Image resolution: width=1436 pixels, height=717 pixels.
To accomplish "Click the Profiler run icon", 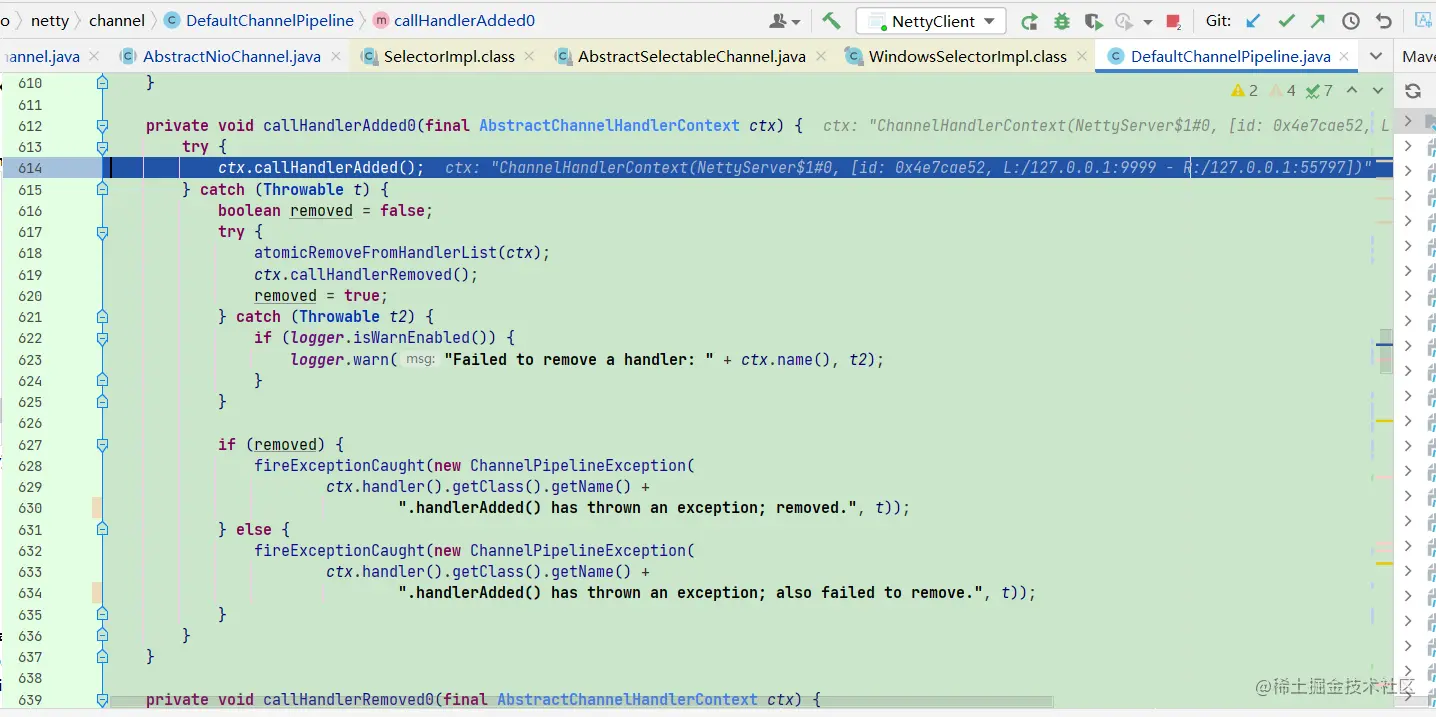I will pyautogui.click(x=1125, y=21).
